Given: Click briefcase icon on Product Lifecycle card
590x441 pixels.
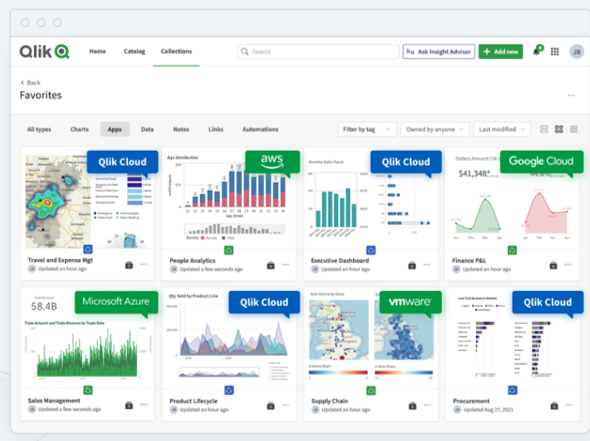Looking at the screenshot, I should [x=271, y=406].
